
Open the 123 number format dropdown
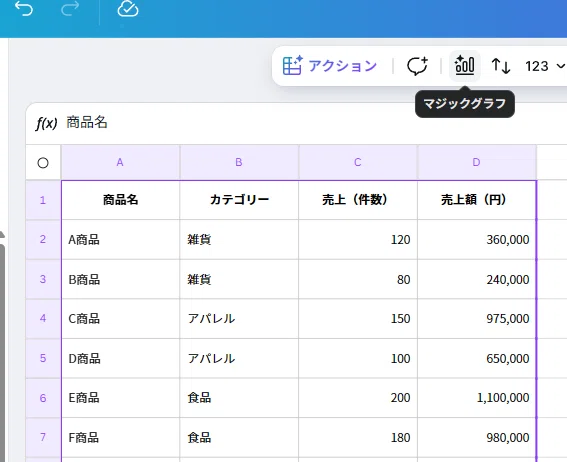point(545,66)
